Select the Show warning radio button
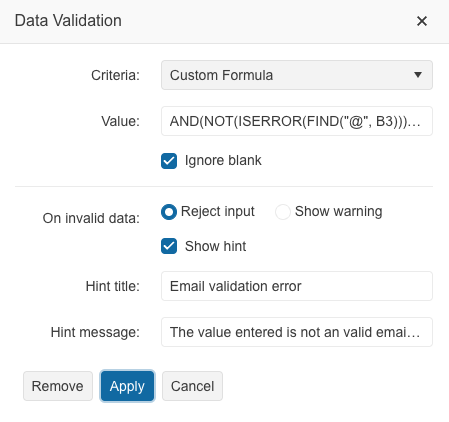The height and width of the screenshot is (422, 449). coord(283,212)
